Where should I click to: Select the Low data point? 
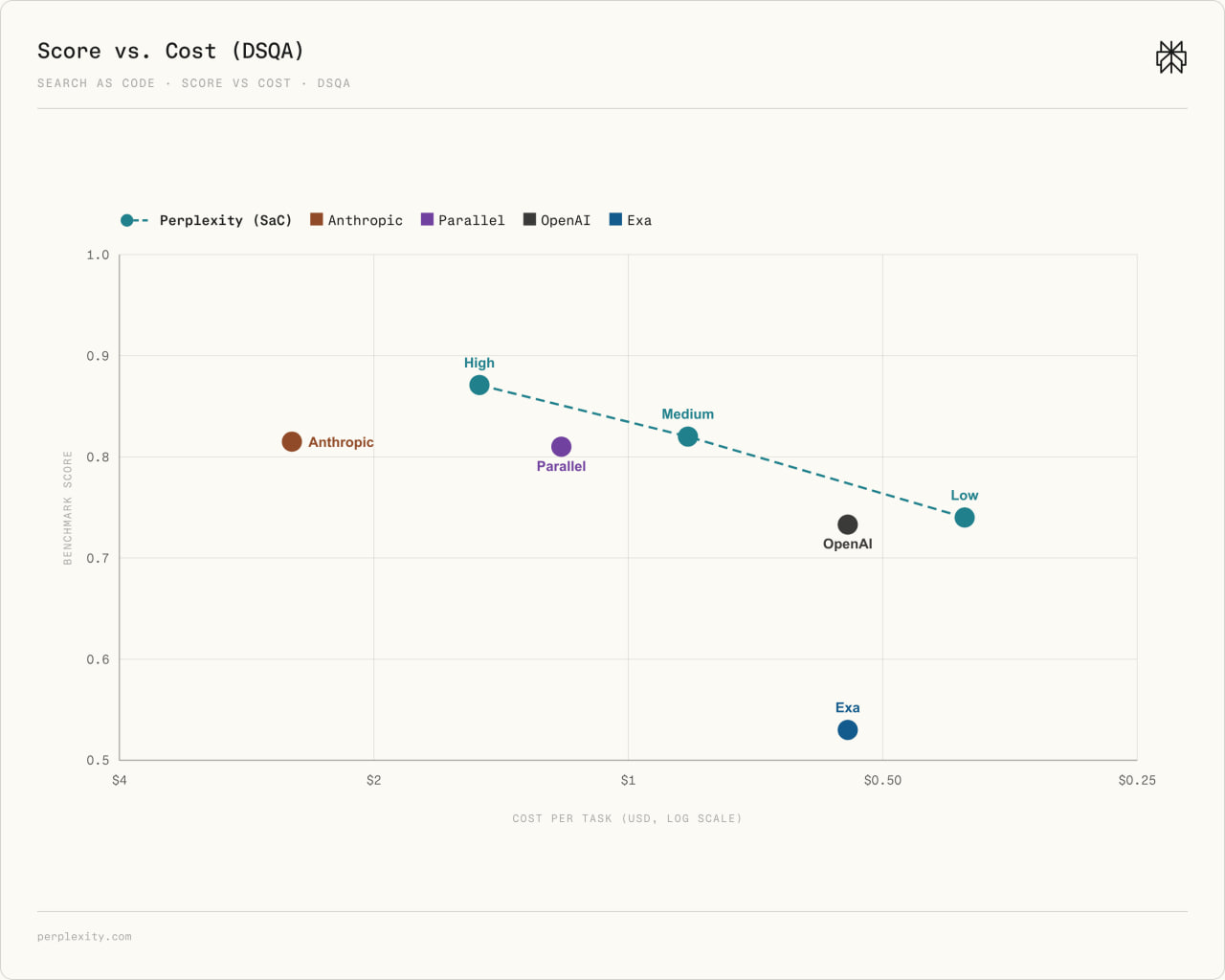coord(965,517)
